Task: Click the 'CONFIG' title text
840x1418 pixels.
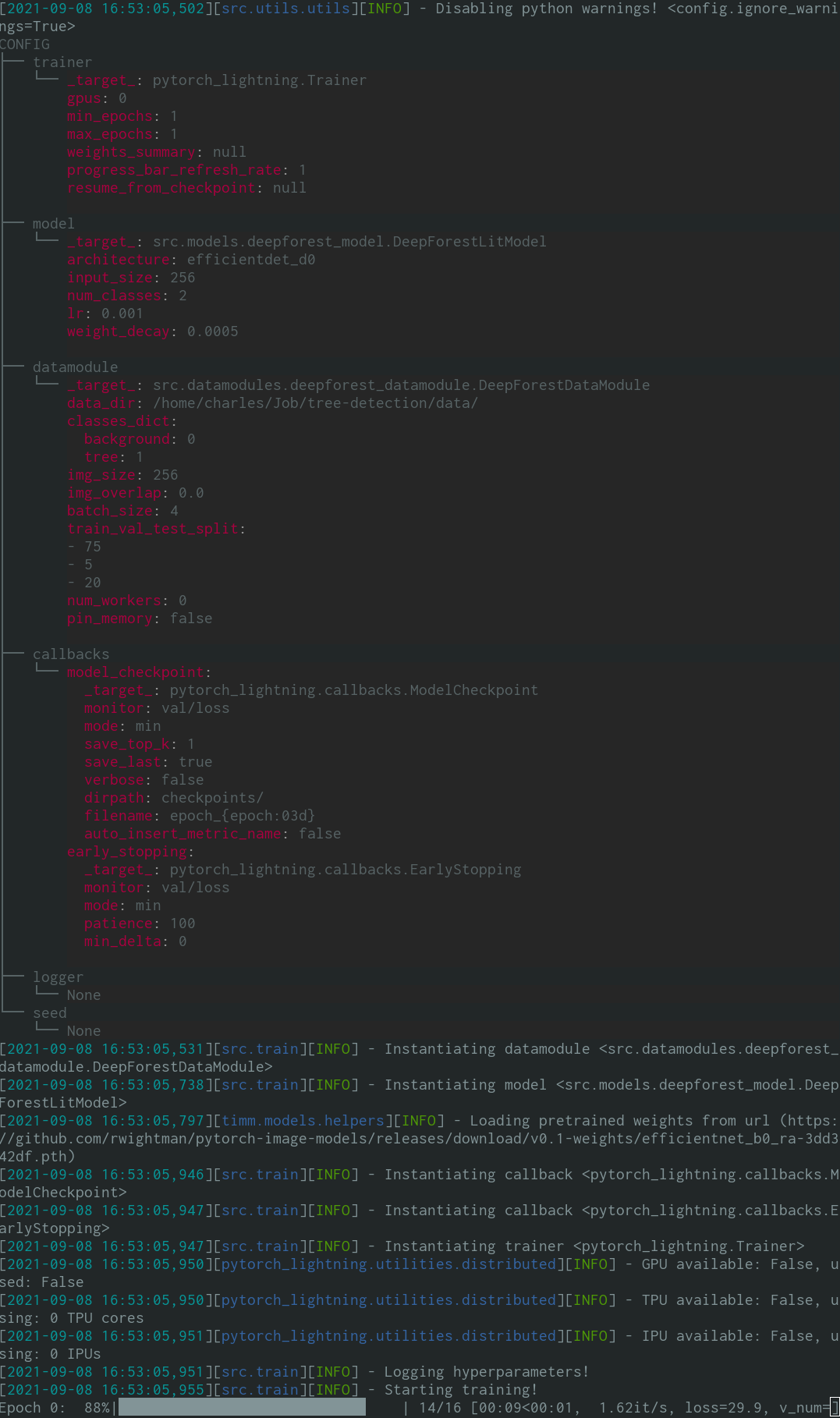Action: point(25,44)
